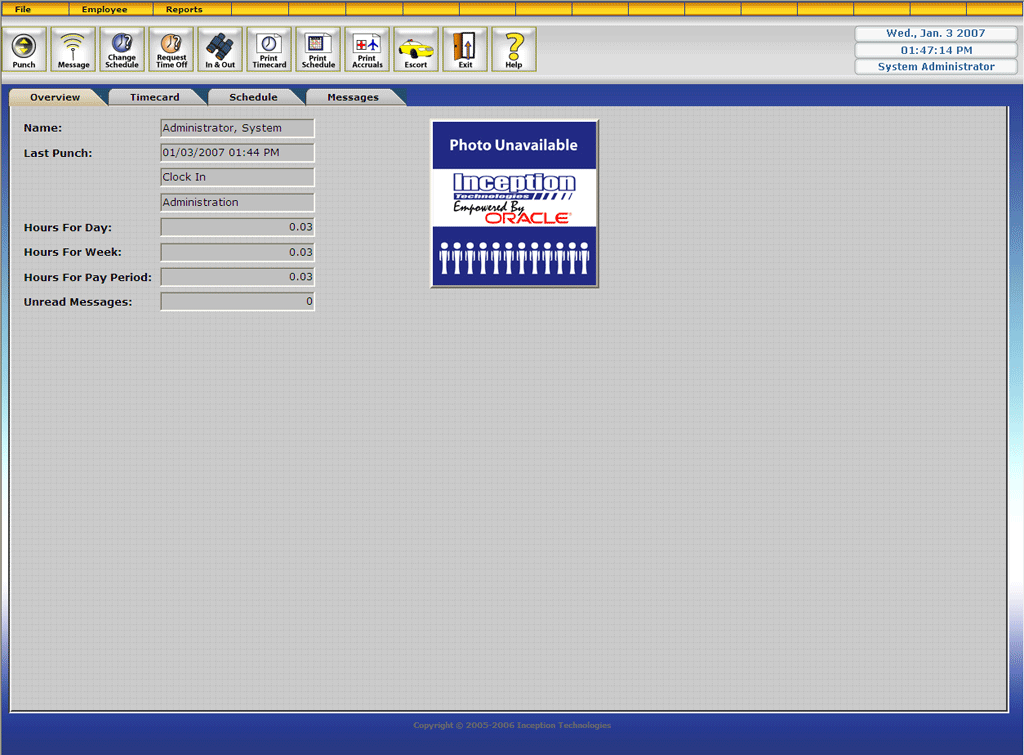Open the Message toolbar icon
This screenshot has height=755, width=1024.
coord(73,49)
